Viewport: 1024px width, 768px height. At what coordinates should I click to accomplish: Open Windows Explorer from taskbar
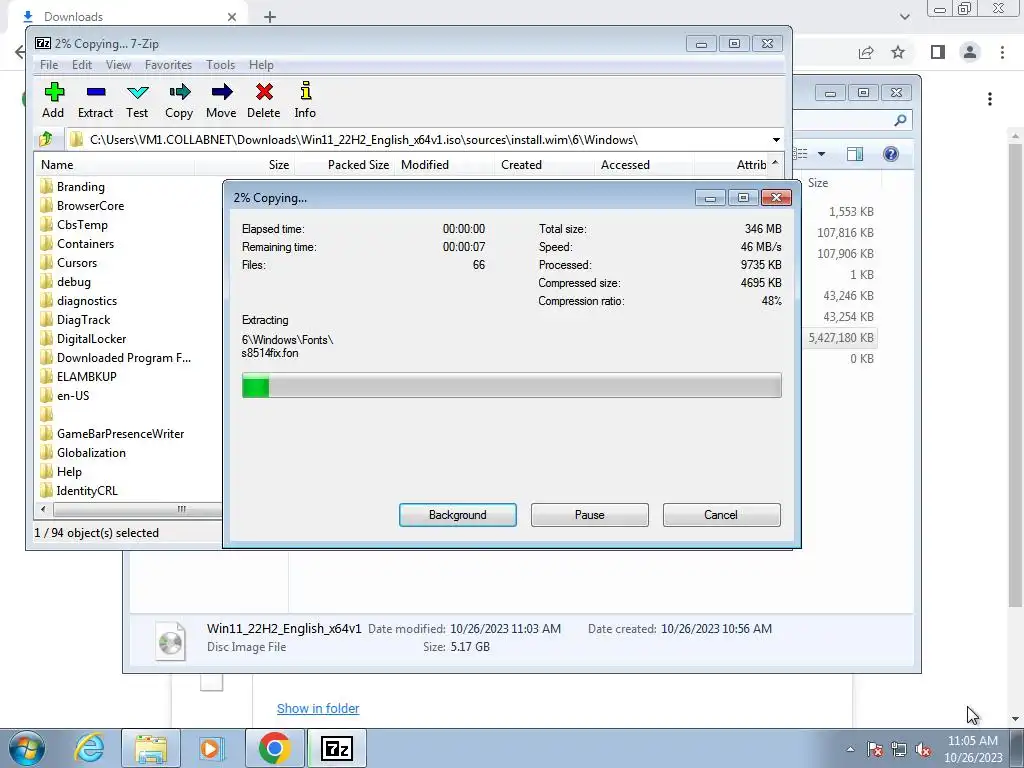click(151, 748)
